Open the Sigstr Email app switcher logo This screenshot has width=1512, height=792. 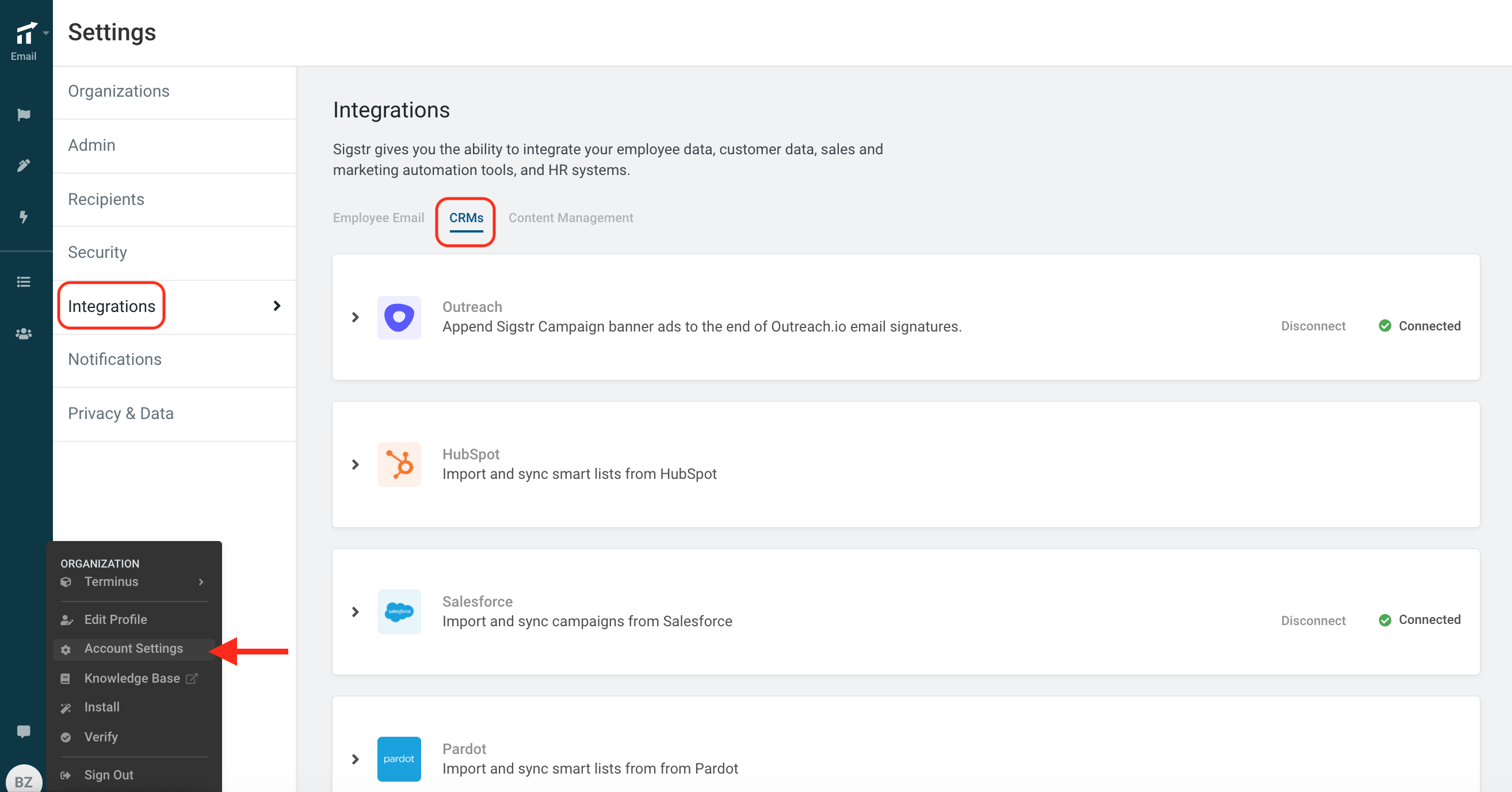tap(26, 33)
